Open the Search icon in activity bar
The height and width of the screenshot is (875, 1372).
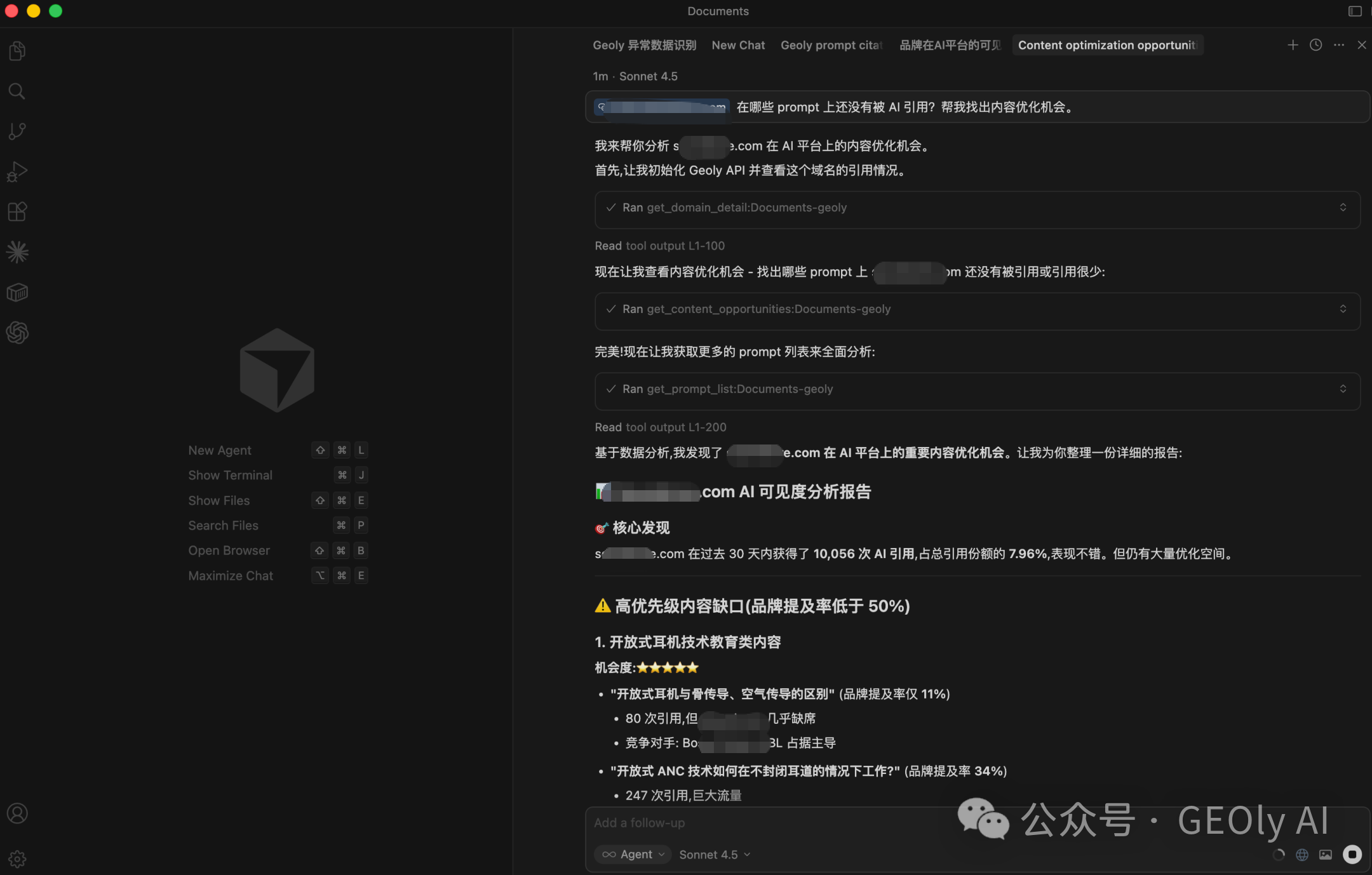[x=17, y=91]
